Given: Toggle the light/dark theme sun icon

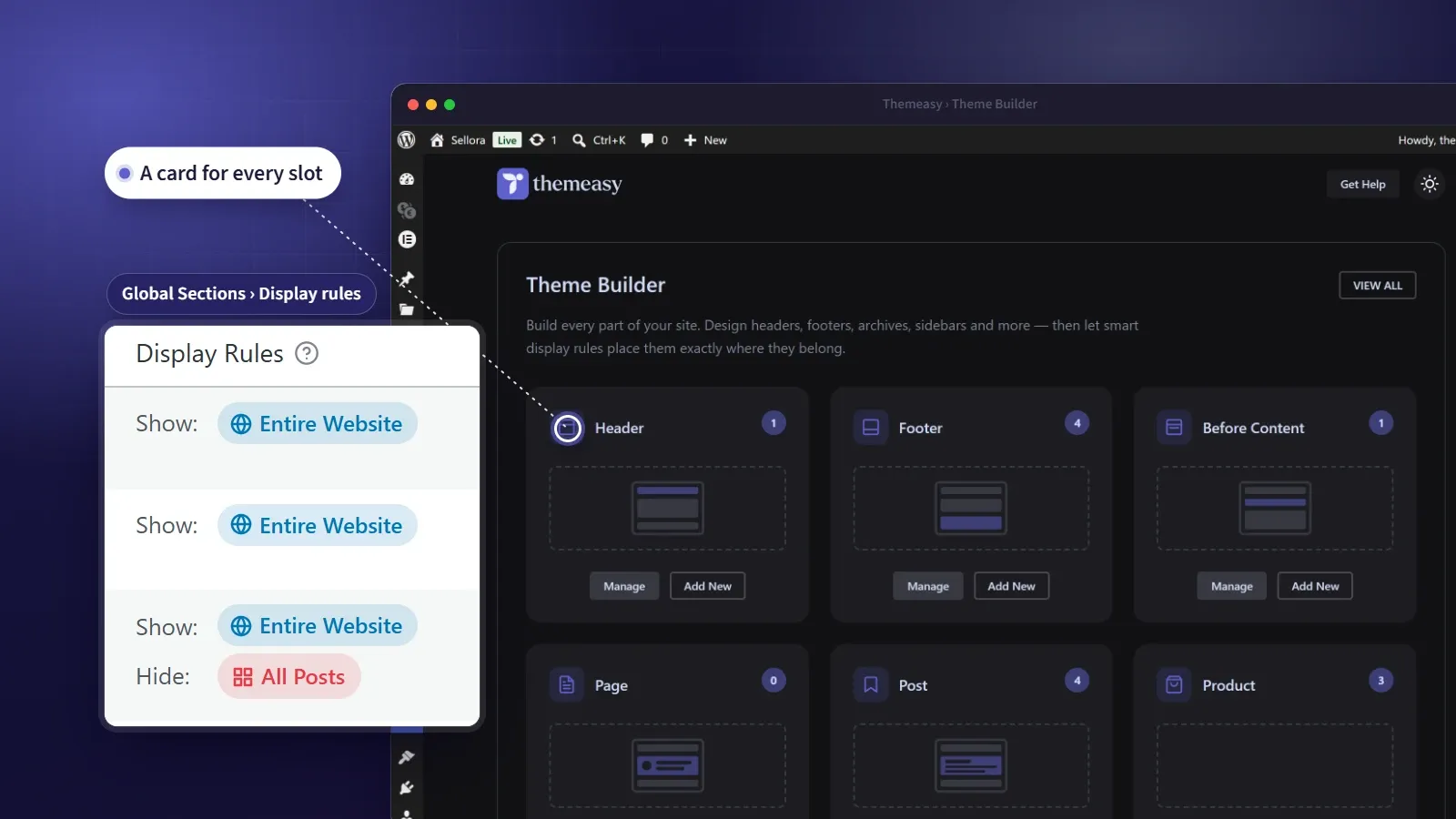Looking at the screenshot, I should (1430, 184).
